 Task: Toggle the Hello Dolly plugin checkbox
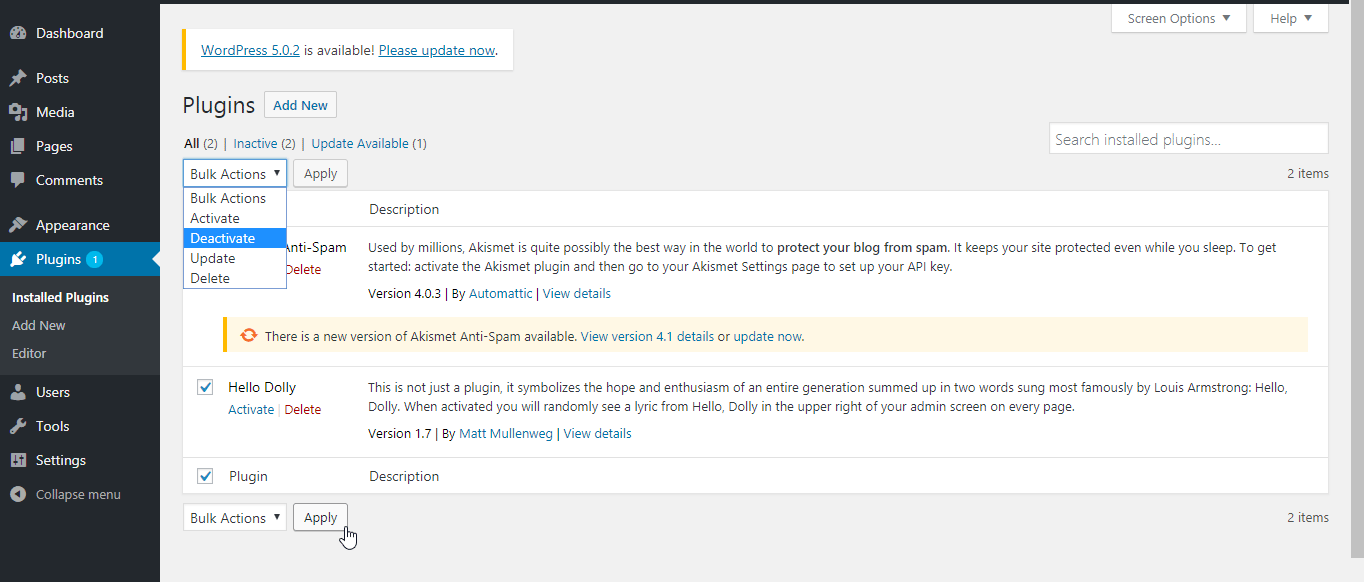coord(205,387)
